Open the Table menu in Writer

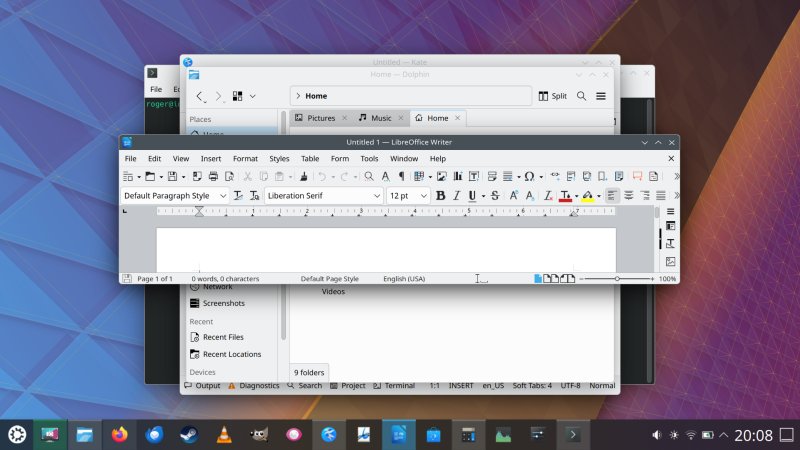[x=310, y=159]
